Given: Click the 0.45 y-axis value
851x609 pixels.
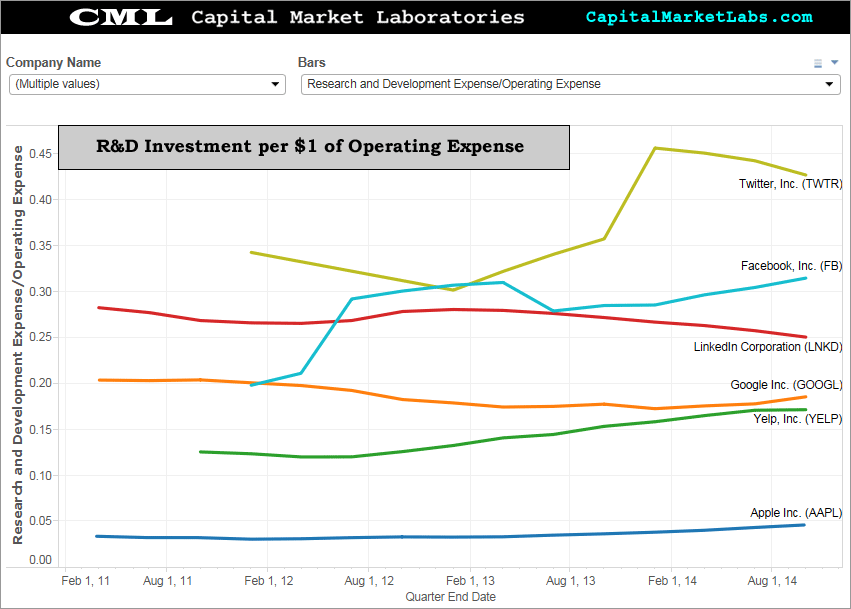Looking at the screenshot, I should (x=40, y=154).
